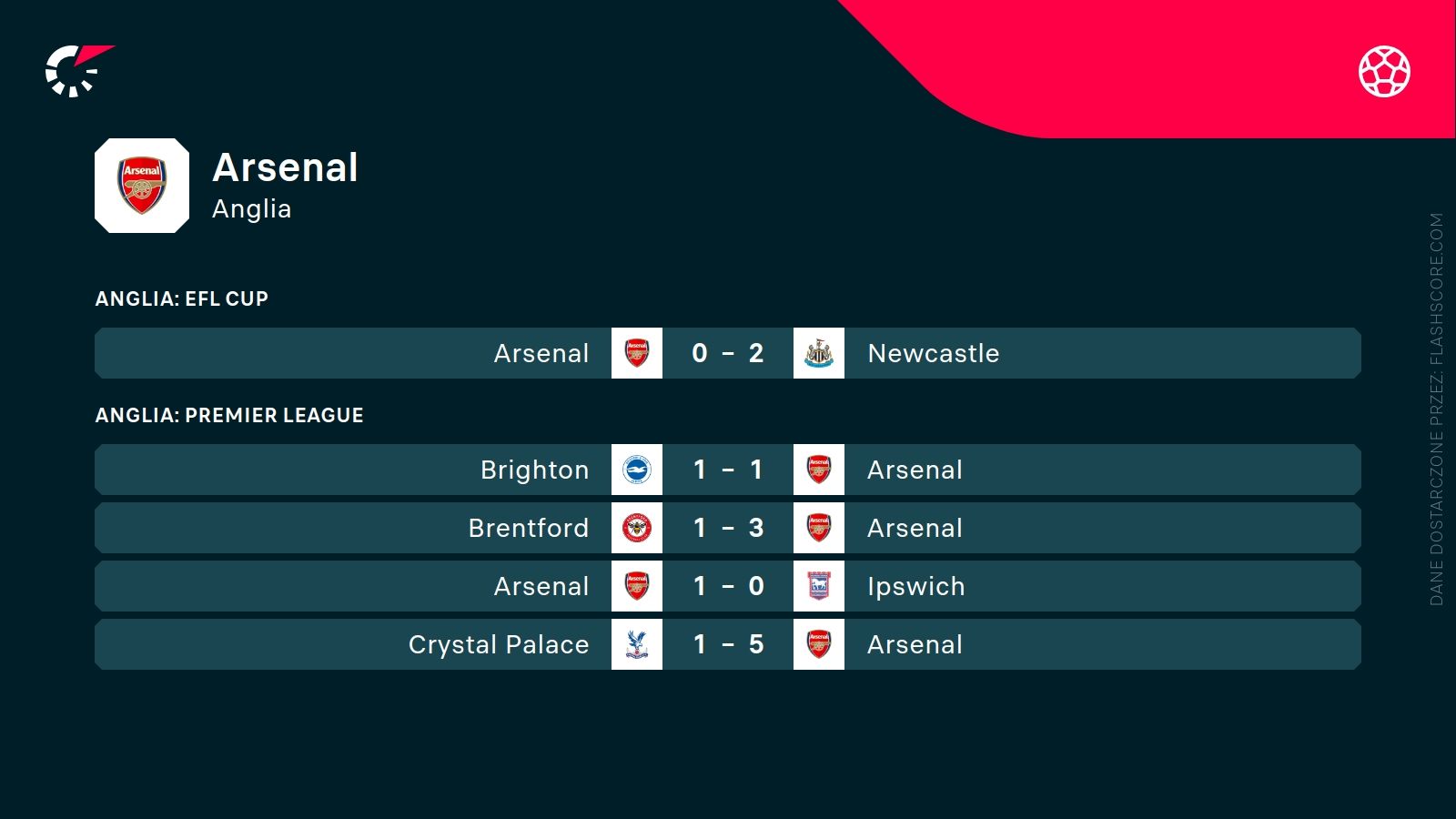The image size is (1456, 819).
Task: Click the Newcastle team name
Action: (x=934, y=353)
